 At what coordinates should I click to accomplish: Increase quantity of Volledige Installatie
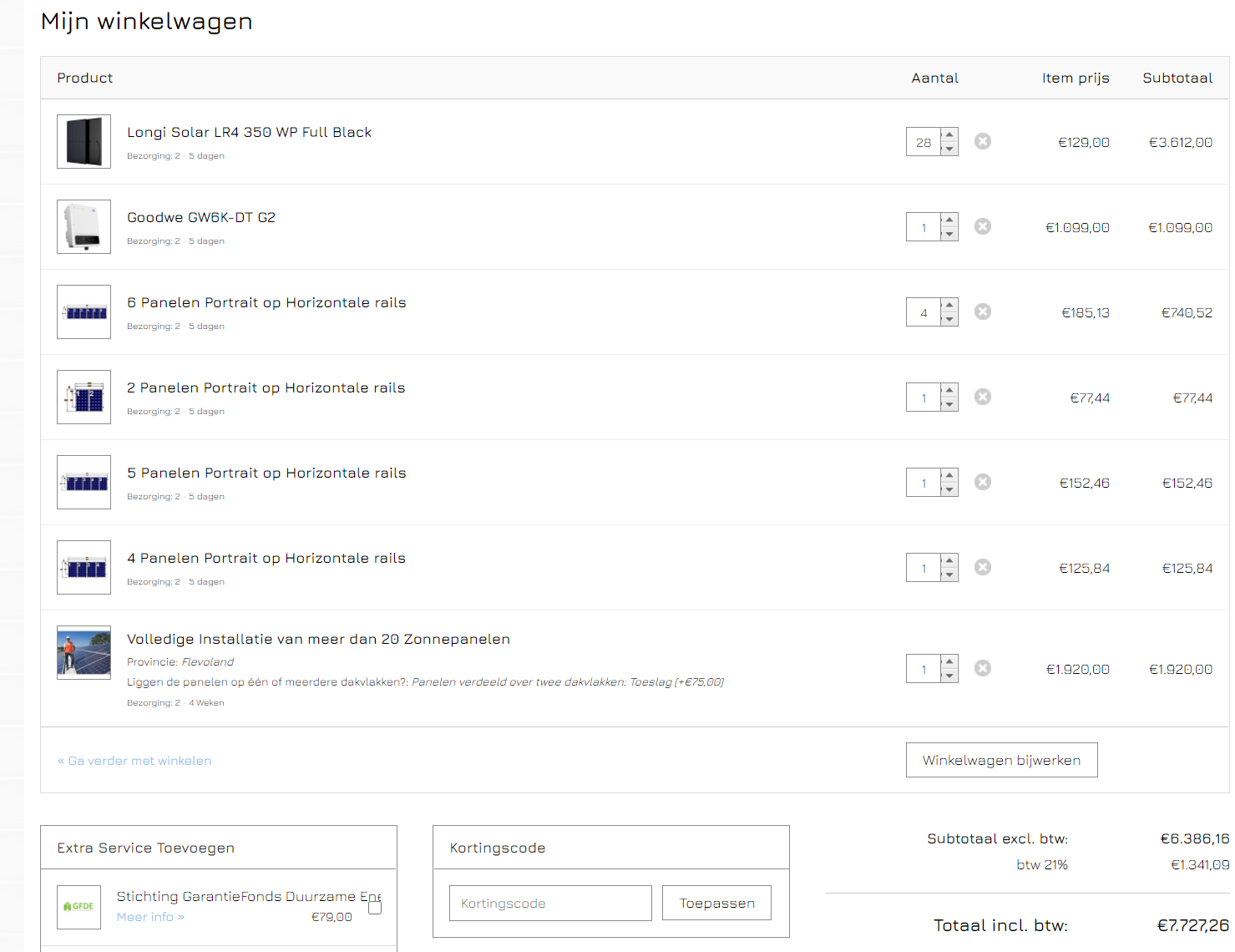949,661
